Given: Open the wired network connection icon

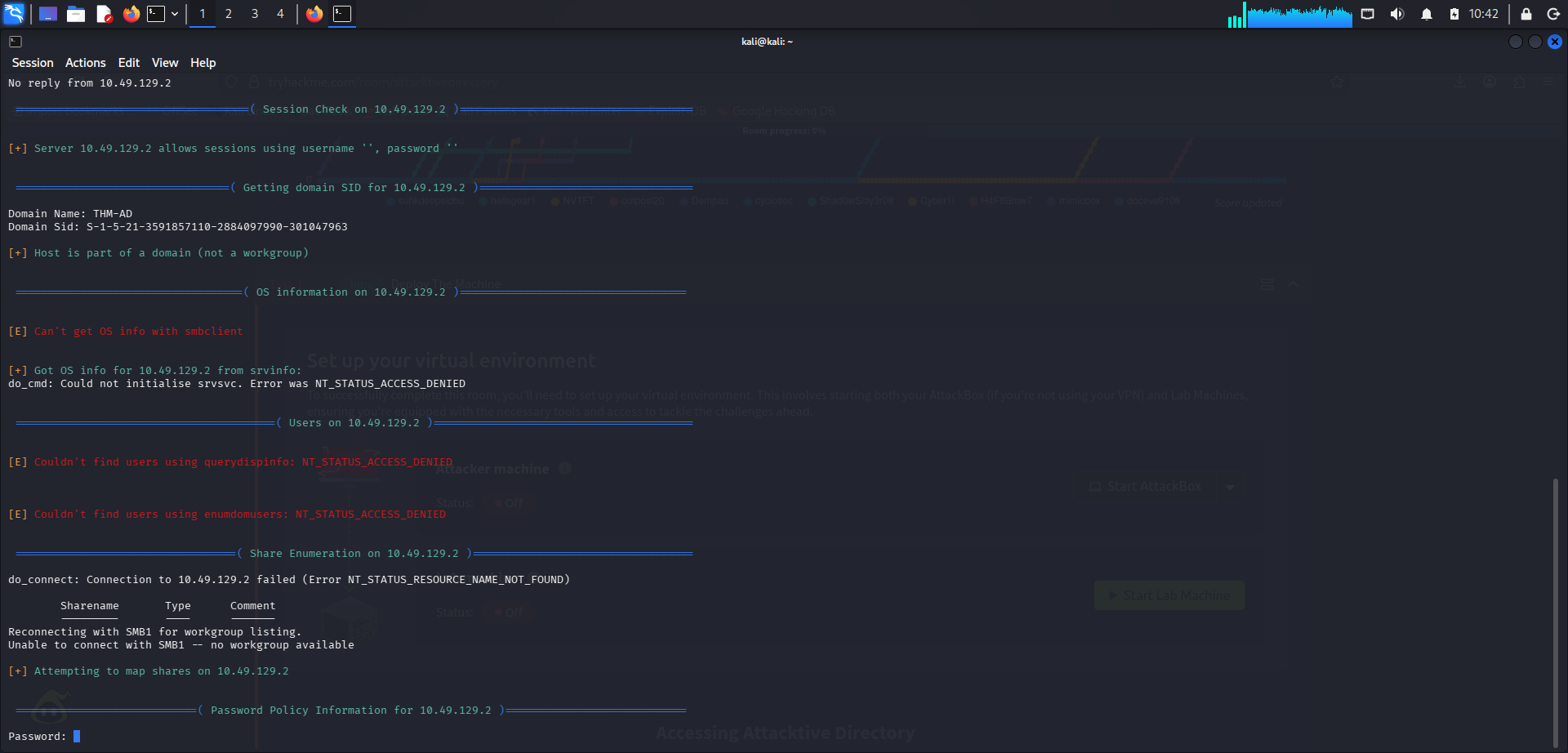Looking at the screenshot, I should [1368, 14].
